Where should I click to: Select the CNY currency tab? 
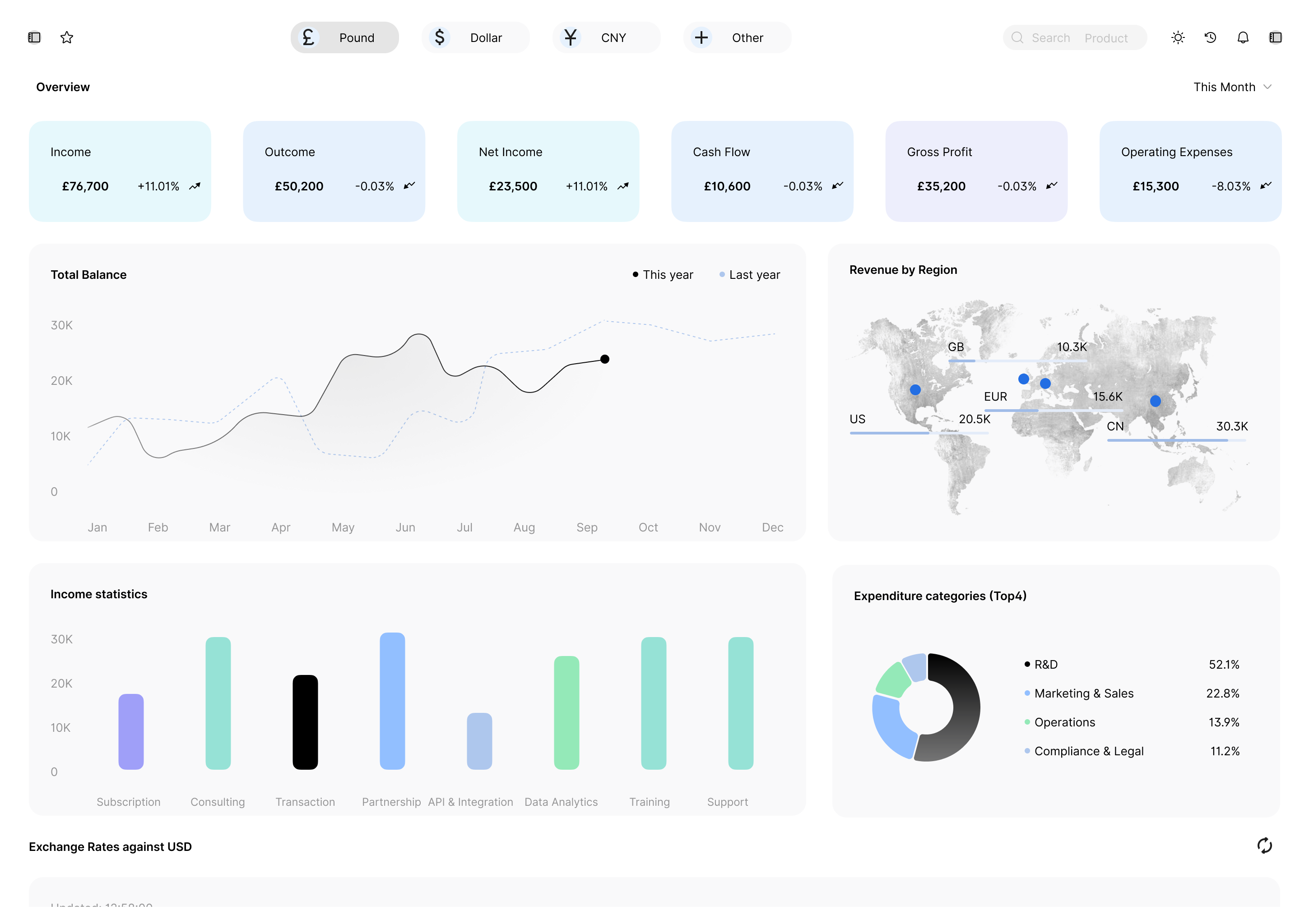click(606, 37)
